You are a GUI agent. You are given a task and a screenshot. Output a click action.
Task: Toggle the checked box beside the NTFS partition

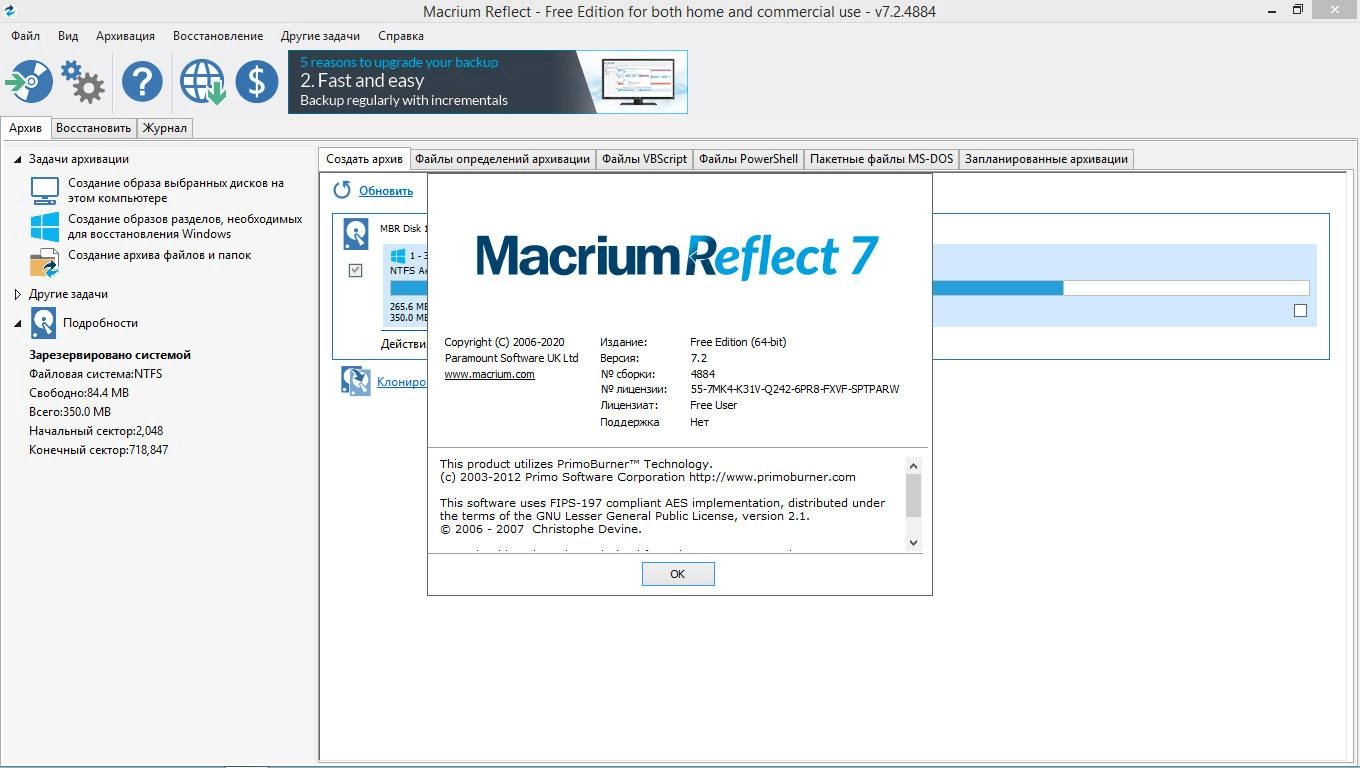click(355, 270)
